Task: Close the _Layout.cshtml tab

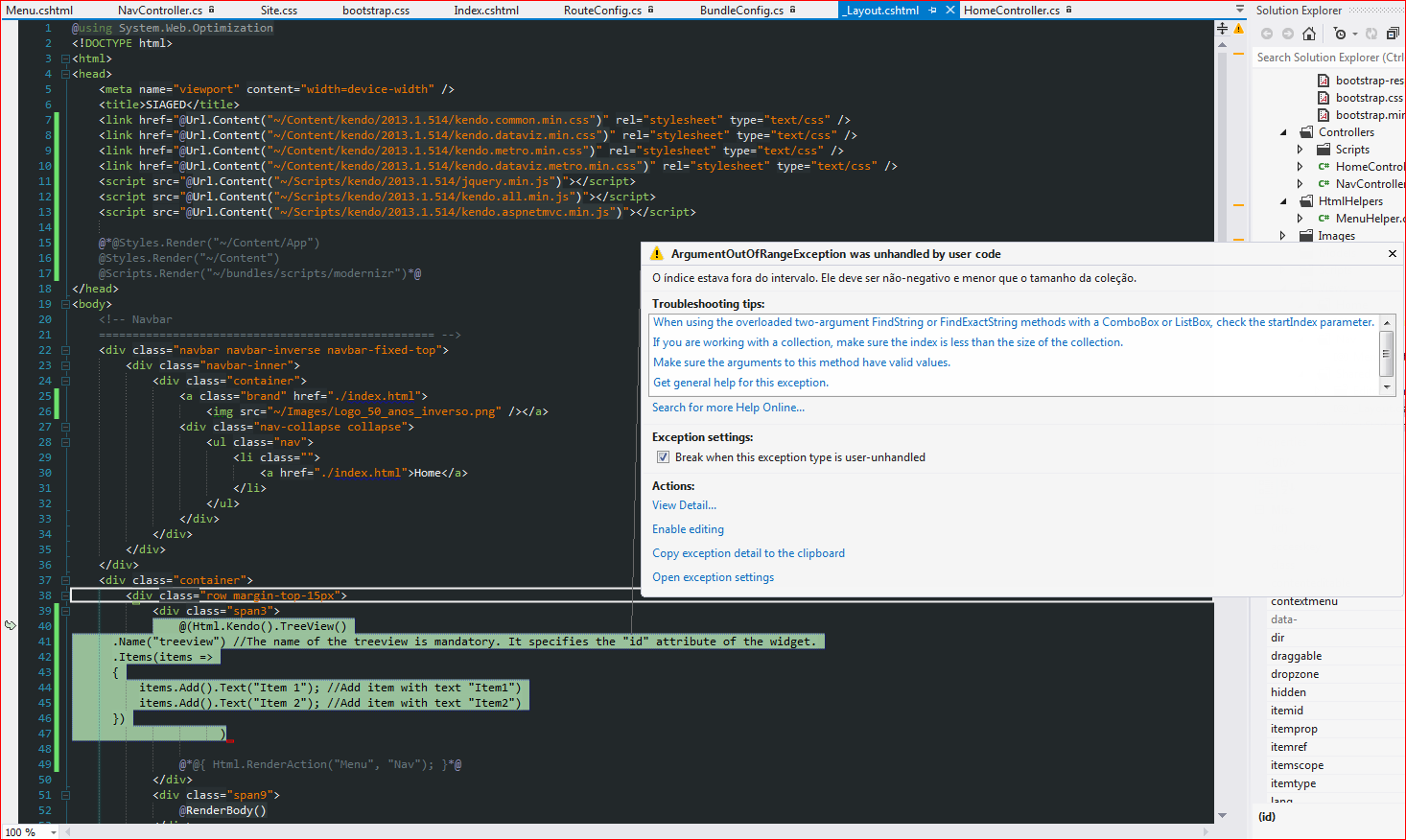Action: [950, 11]
